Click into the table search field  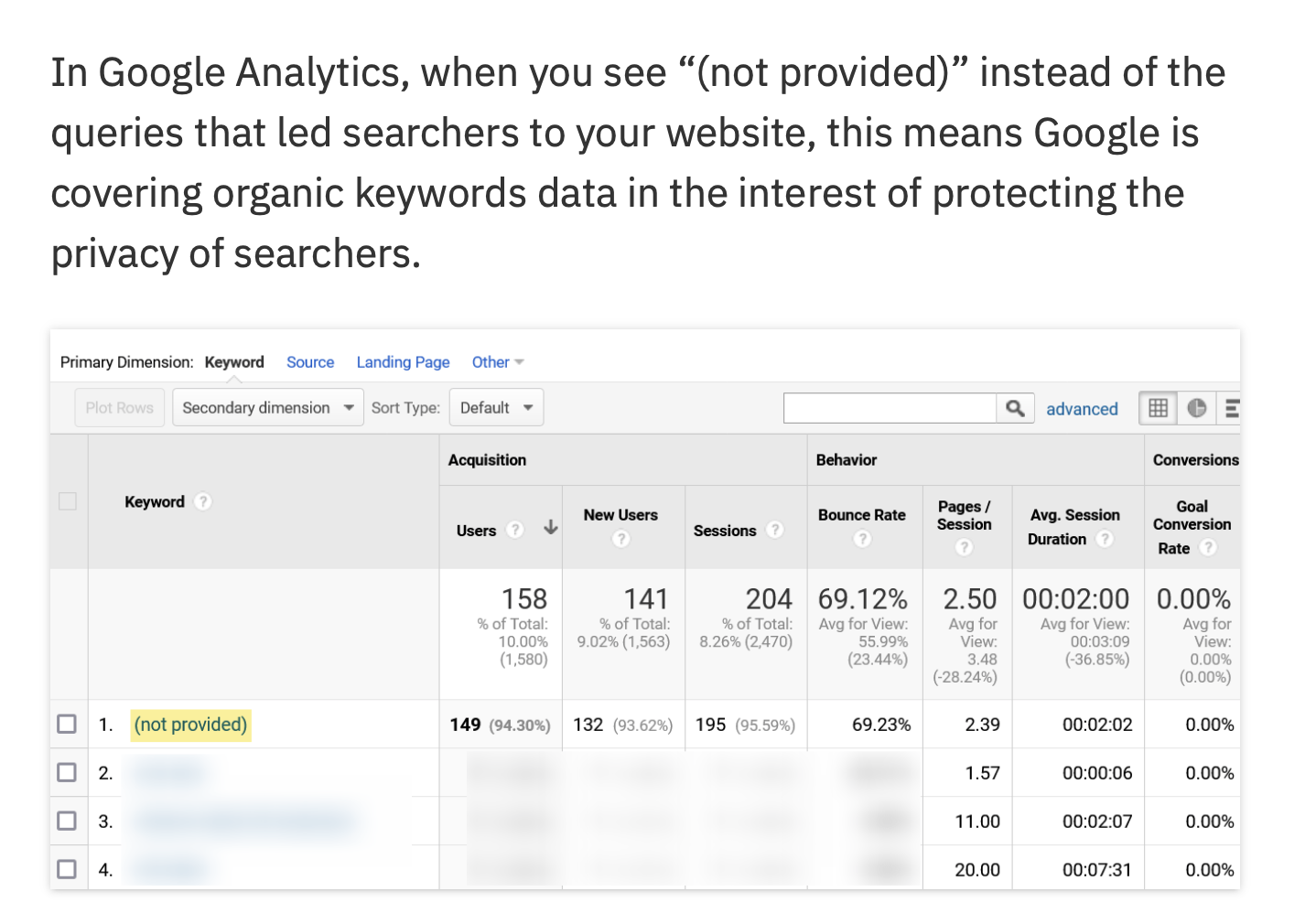click(889, 408)
